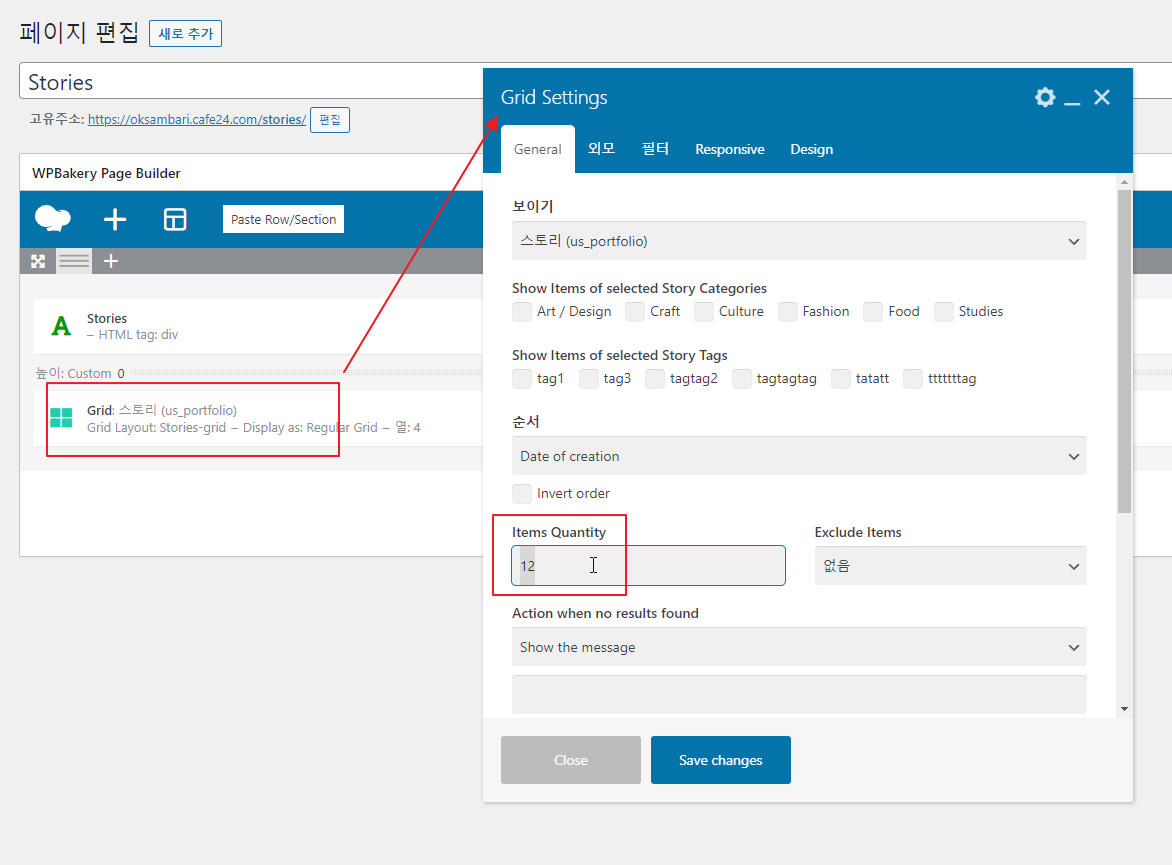Open the 보이기 post type dropdown

[x=799, y=241]
